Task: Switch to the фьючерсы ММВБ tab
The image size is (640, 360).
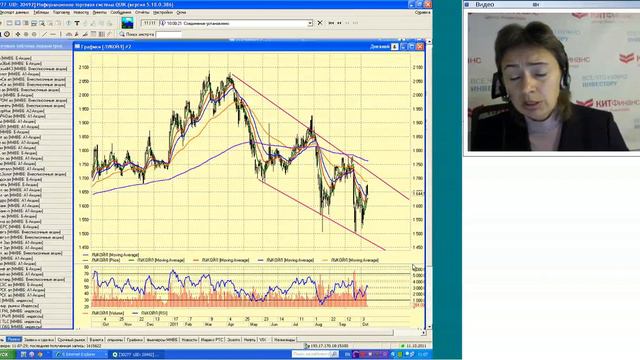Action: click(162, 340)
